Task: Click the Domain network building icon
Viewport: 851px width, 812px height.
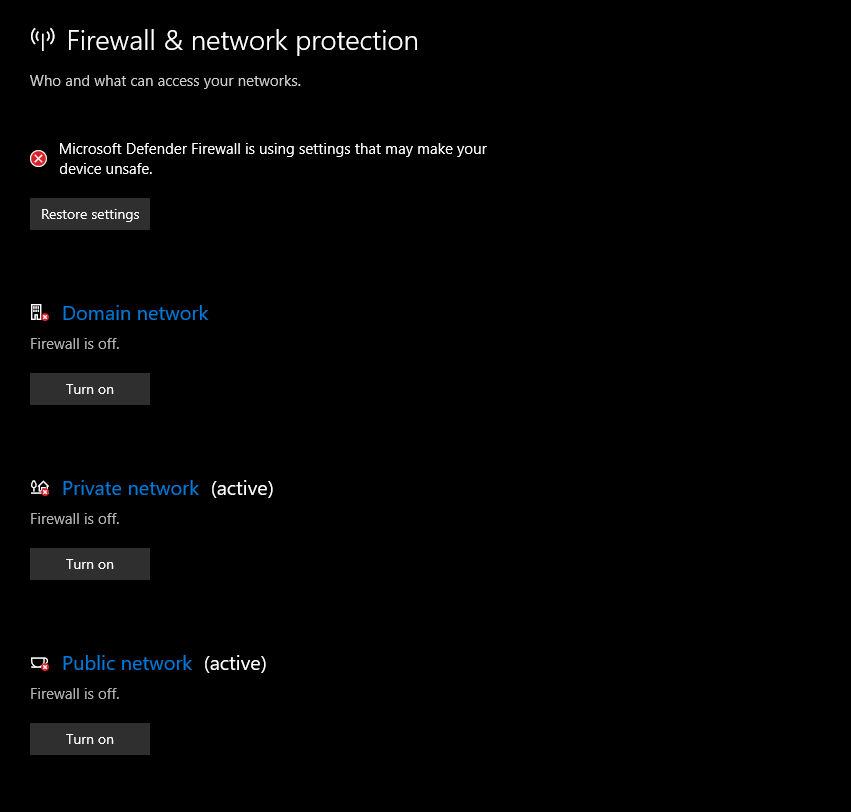Action: click(40, 313)
